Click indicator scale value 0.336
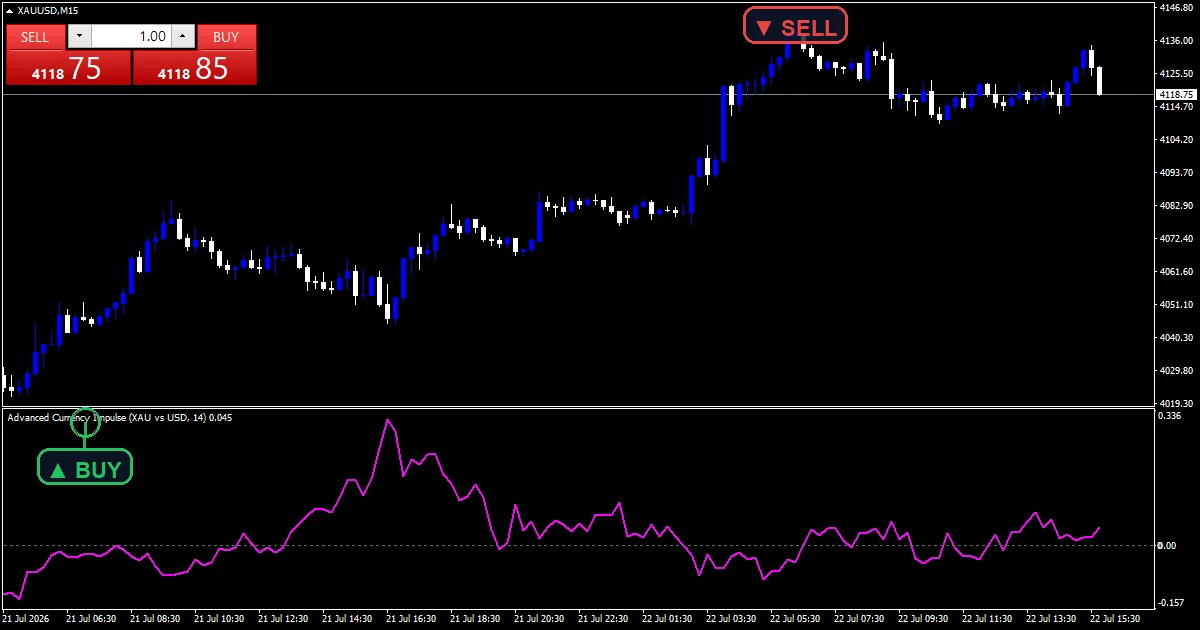1200x630 pixels. pyautogui.click(x=1168, y=415)
